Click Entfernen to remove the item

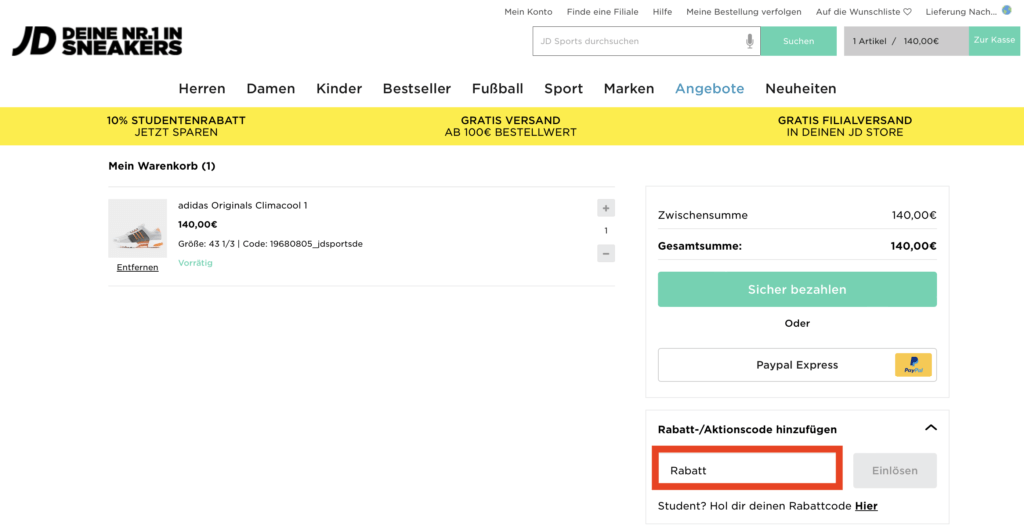point(137,267)
